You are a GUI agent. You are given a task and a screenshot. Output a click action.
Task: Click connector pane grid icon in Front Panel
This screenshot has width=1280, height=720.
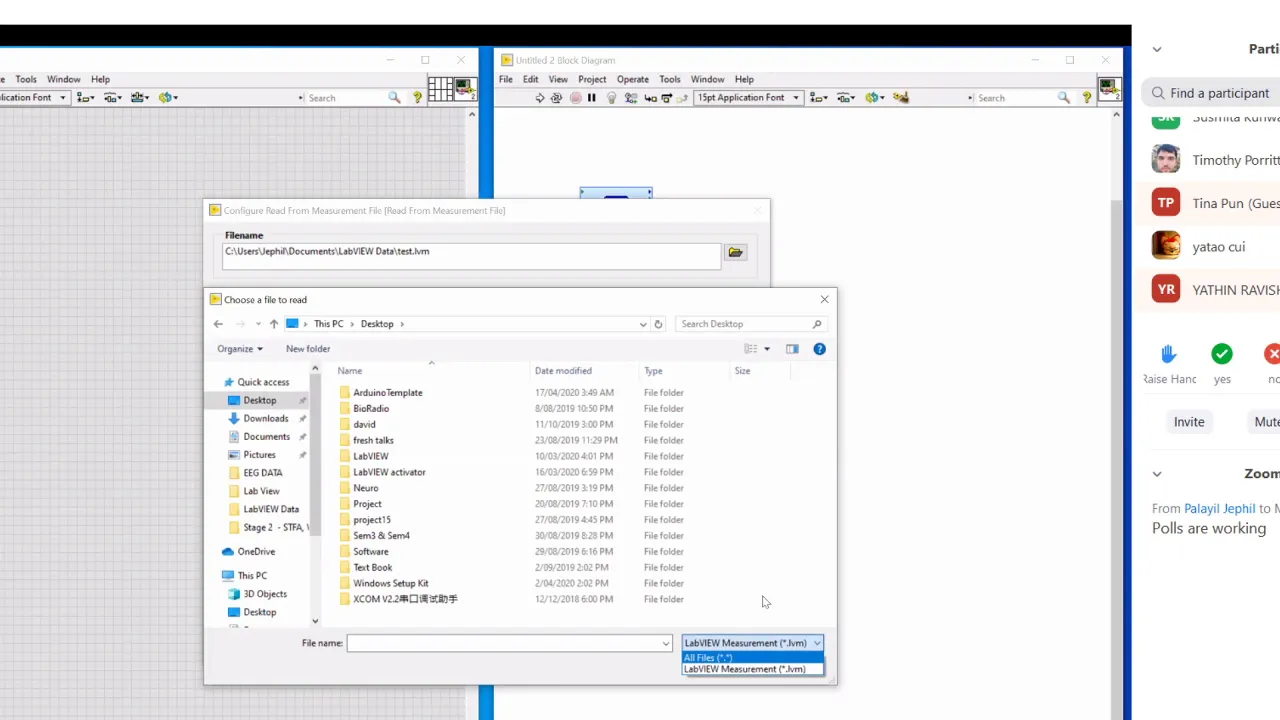[440, 89]
